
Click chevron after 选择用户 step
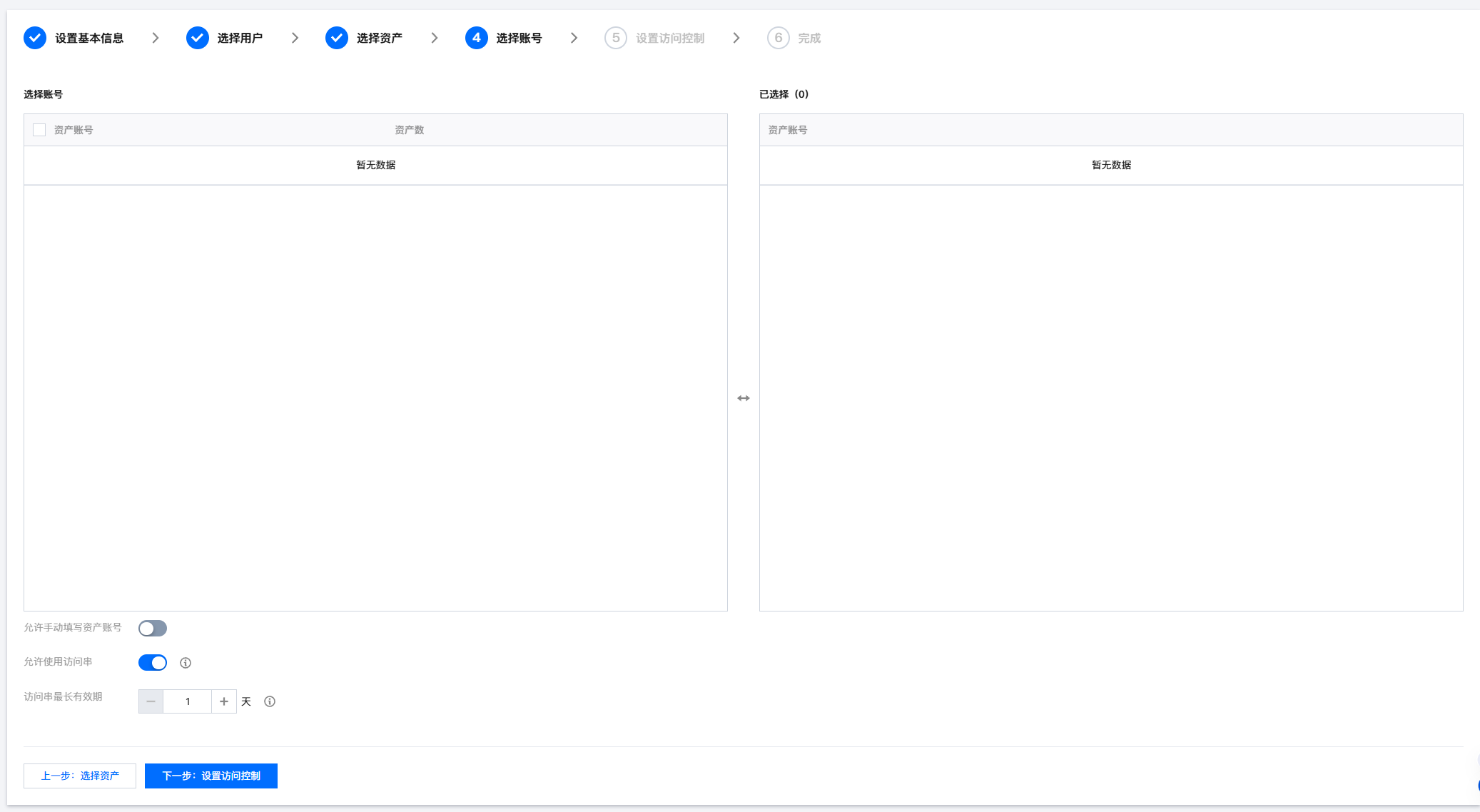pos(295,38)
